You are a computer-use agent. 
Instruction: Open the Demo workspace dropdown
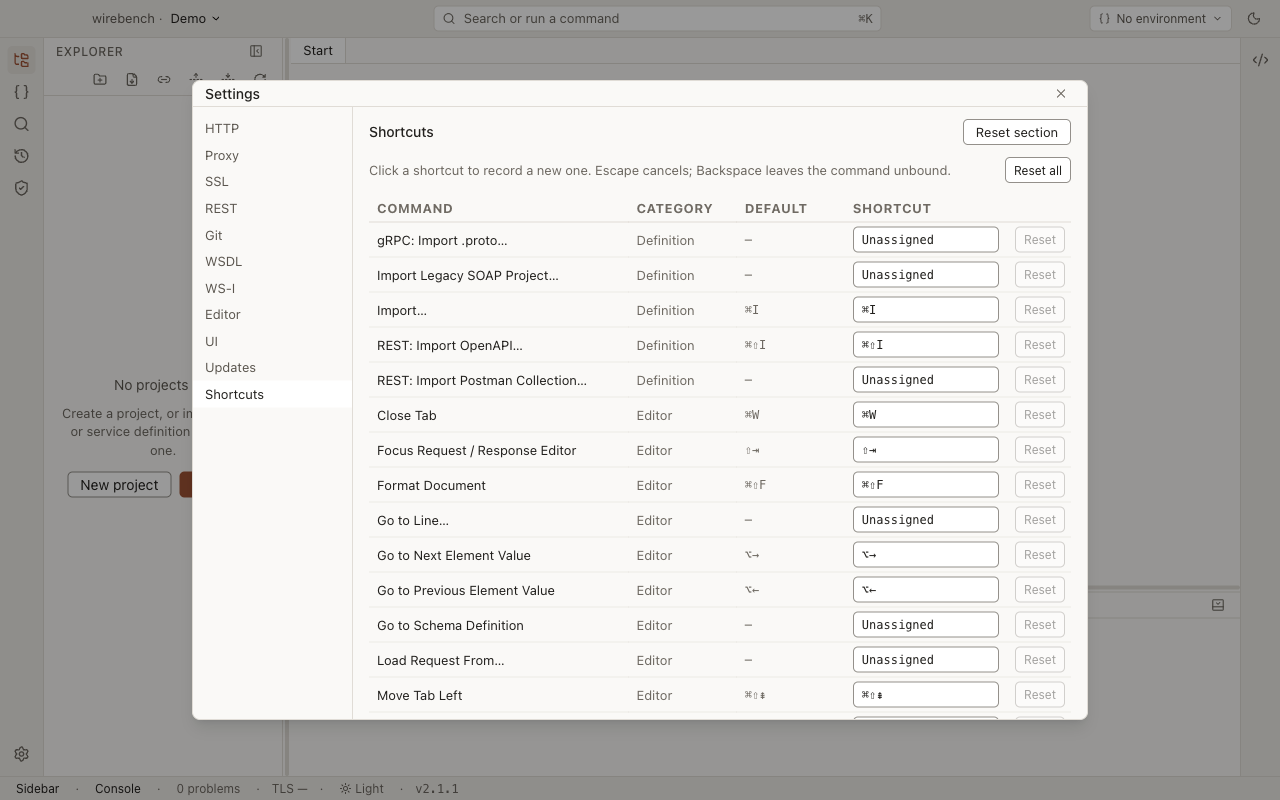pos(195,18)
